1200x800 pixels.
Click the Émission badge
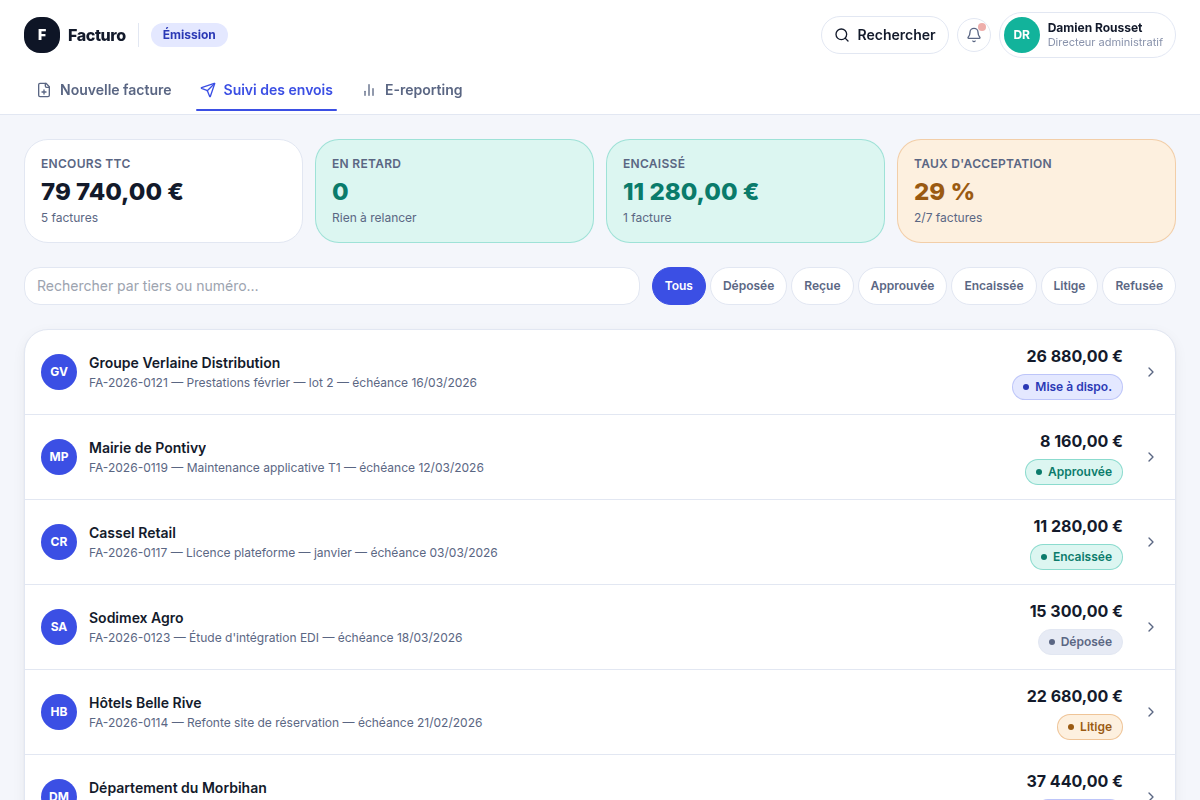[189, 35]
